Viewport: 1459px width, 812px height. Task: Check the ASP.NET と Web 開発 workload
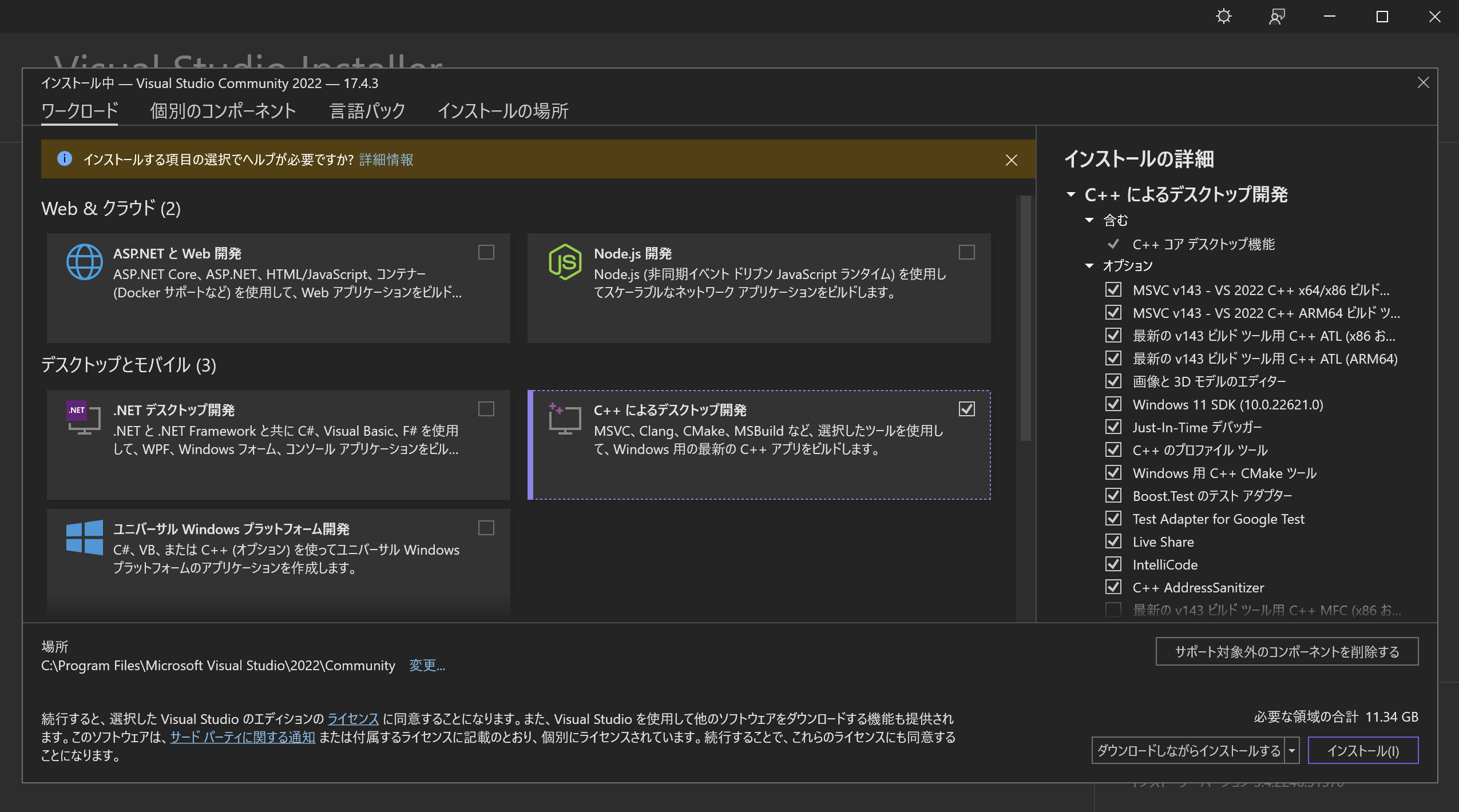click(x=486, y=252)
